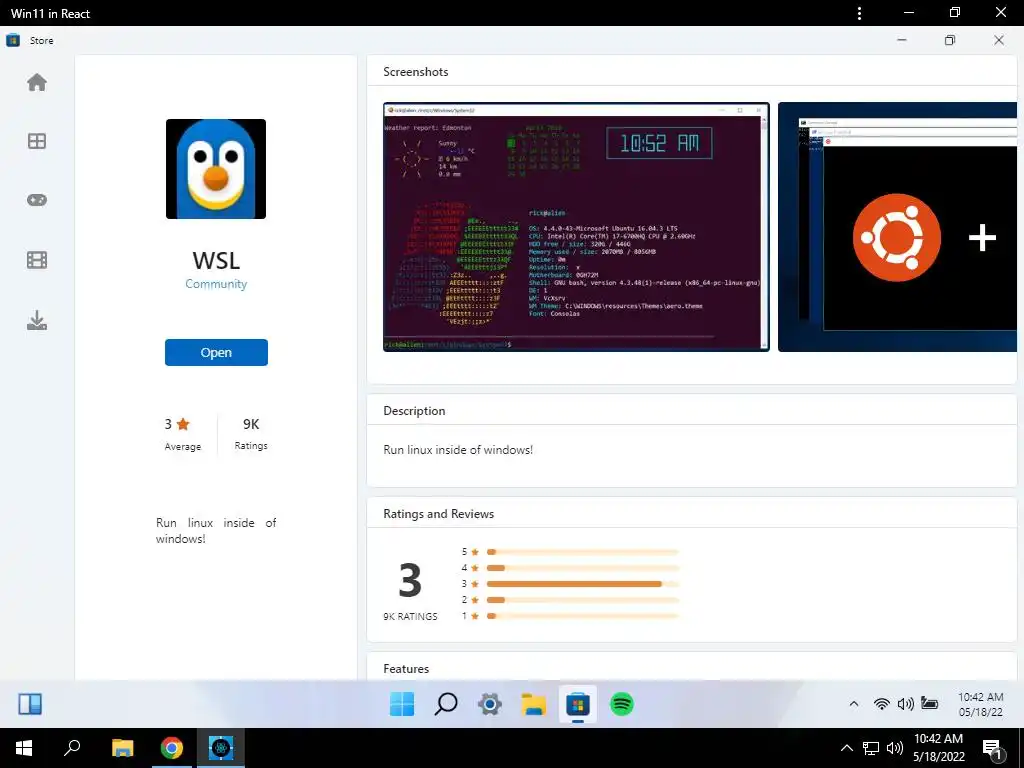Viewport: 1024px width, 768px height.
Task: Show hidden icons chevron in the Win11 tray
Action: tap(854, 704)
